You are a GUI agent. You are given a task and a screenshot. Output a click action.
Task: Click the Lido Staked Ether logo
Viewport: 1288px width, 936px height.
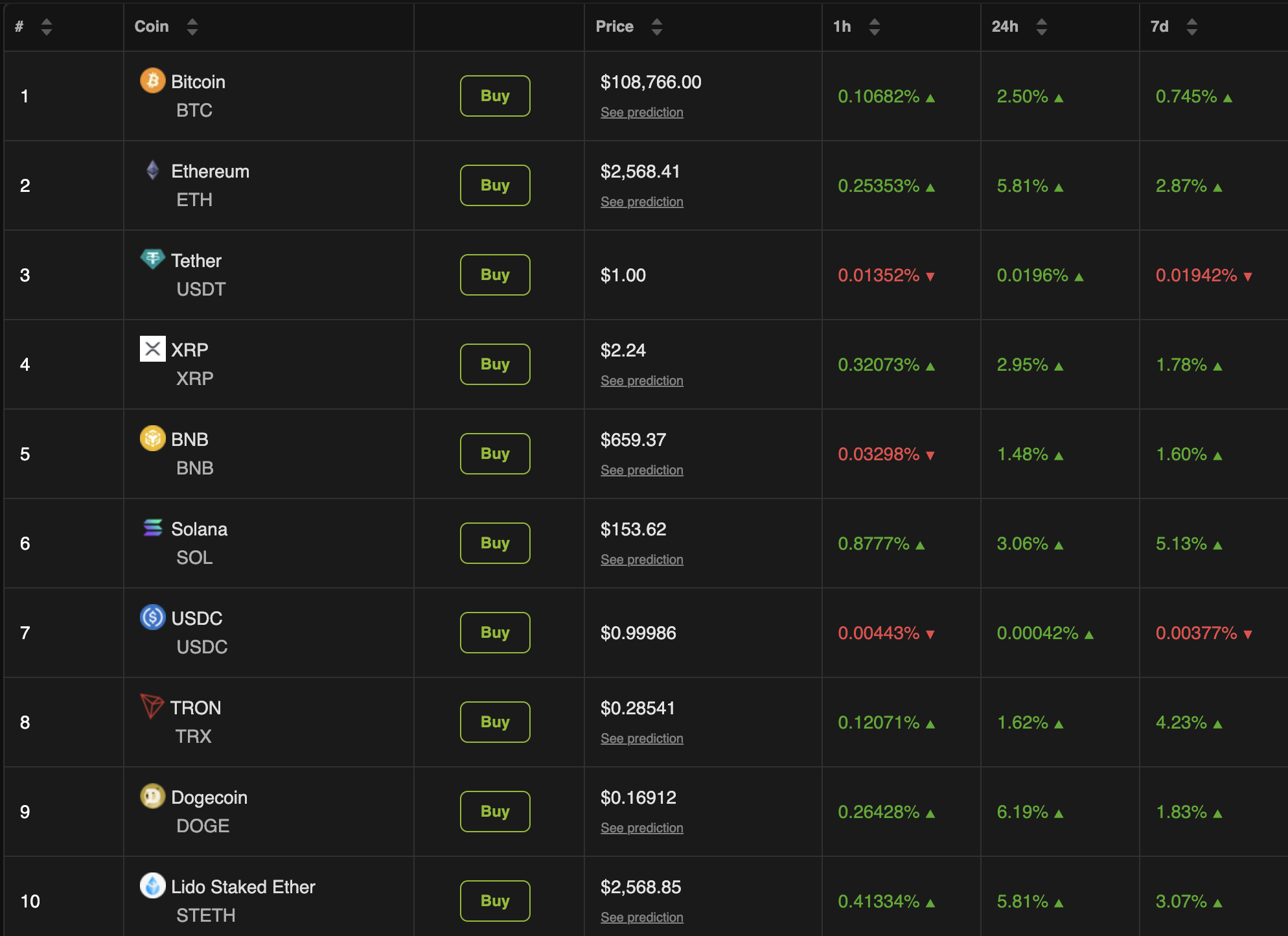152,886
